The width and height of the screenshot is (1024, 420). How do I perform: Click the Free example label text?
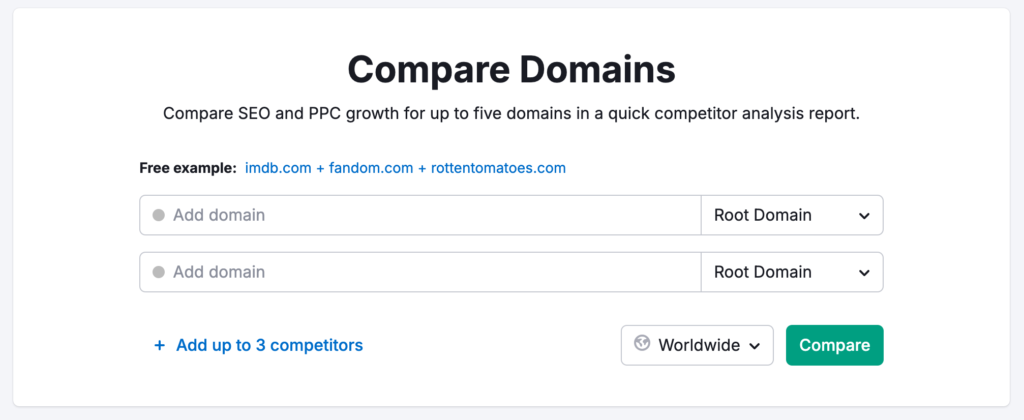click(x=188, y=168)
